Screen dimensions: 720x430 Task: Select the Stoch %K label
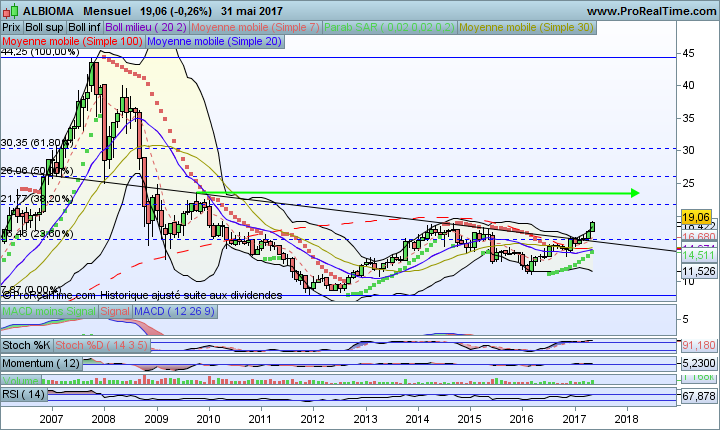(x=26, y=345)
